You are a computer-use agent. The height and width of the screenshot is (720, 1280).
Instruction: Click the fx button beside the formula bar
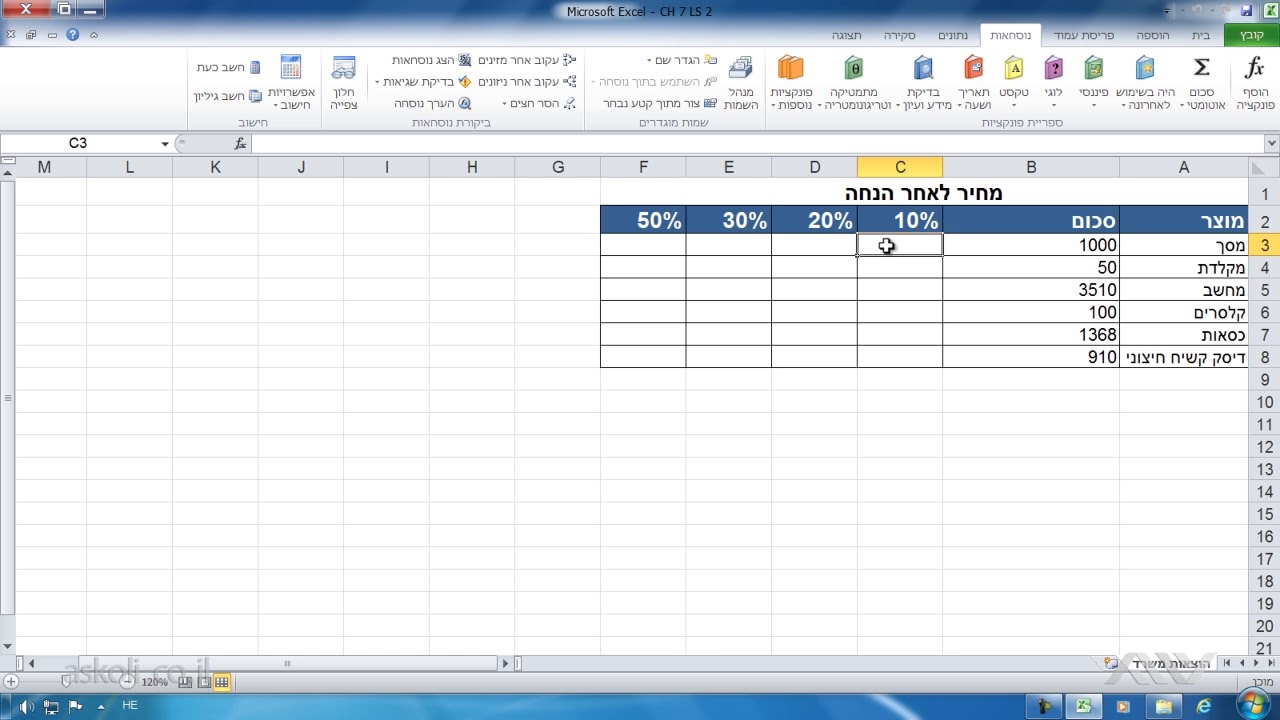240,143
